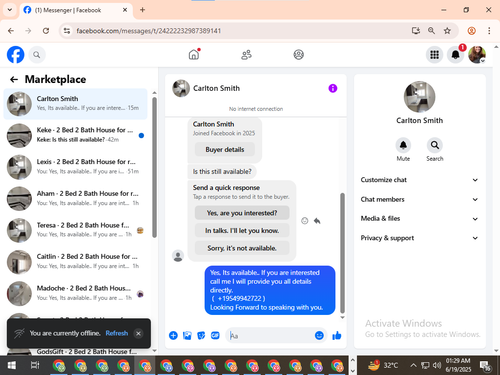The image size is (500, 375).
Task: Dismiss the offline notification
Action: 138,333
